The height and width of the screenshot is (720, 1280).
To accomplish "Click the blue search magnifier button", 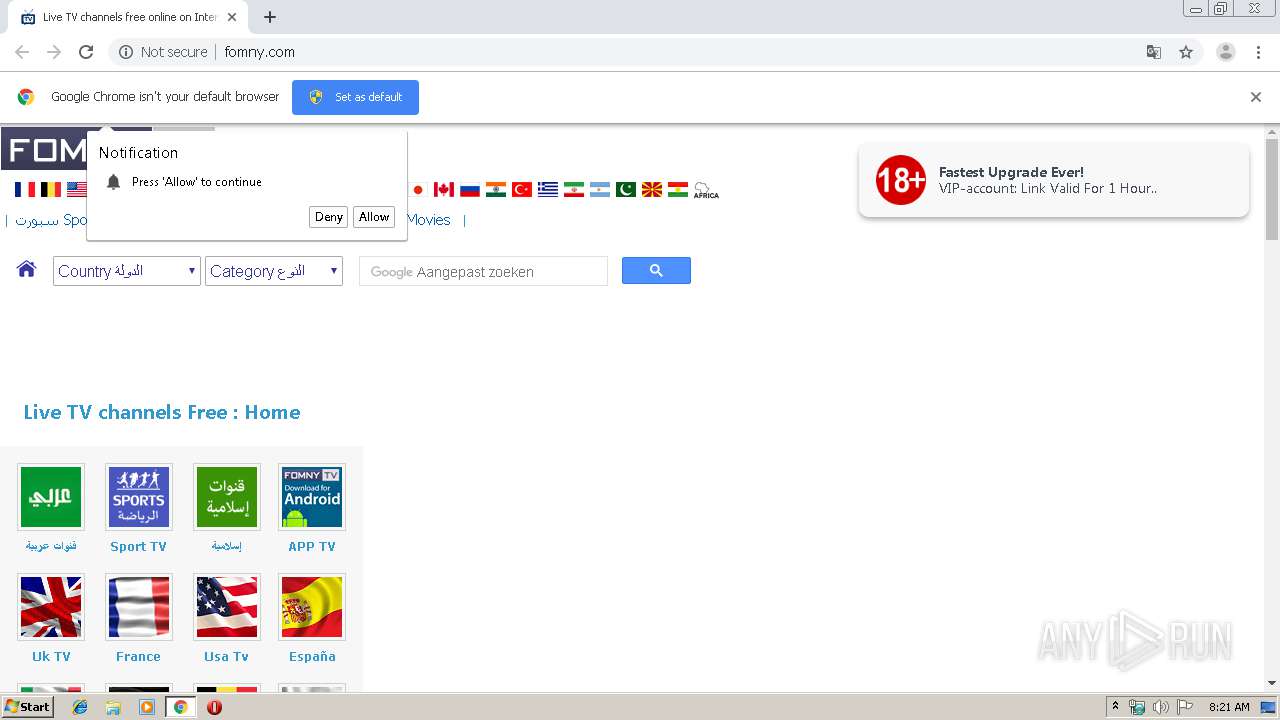I will tap(656, 271).
